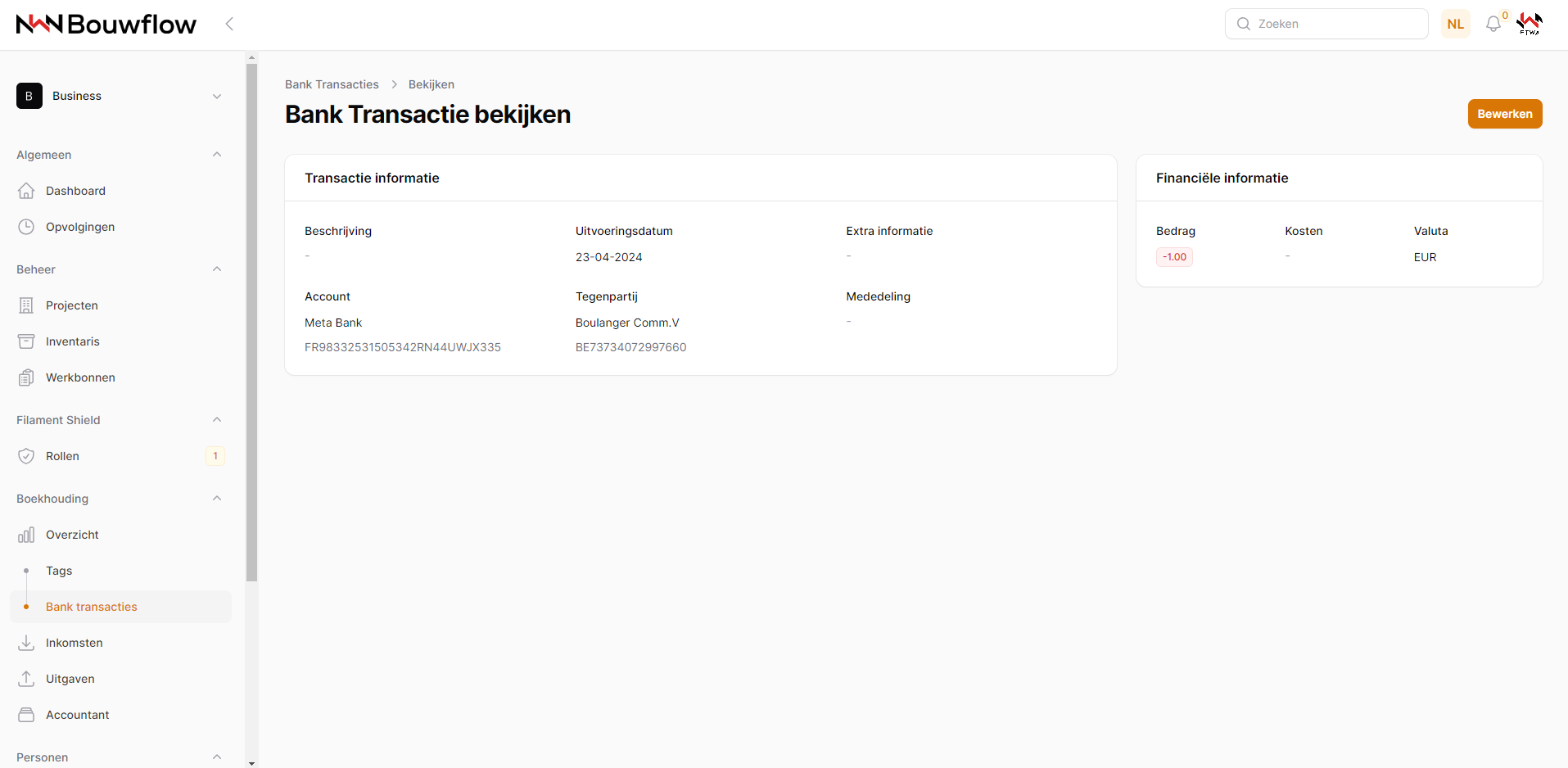Collapse the sidebar with the arrow
Image resolution: width=1568 pixels, height=768 pixels.
coord(229,24)
